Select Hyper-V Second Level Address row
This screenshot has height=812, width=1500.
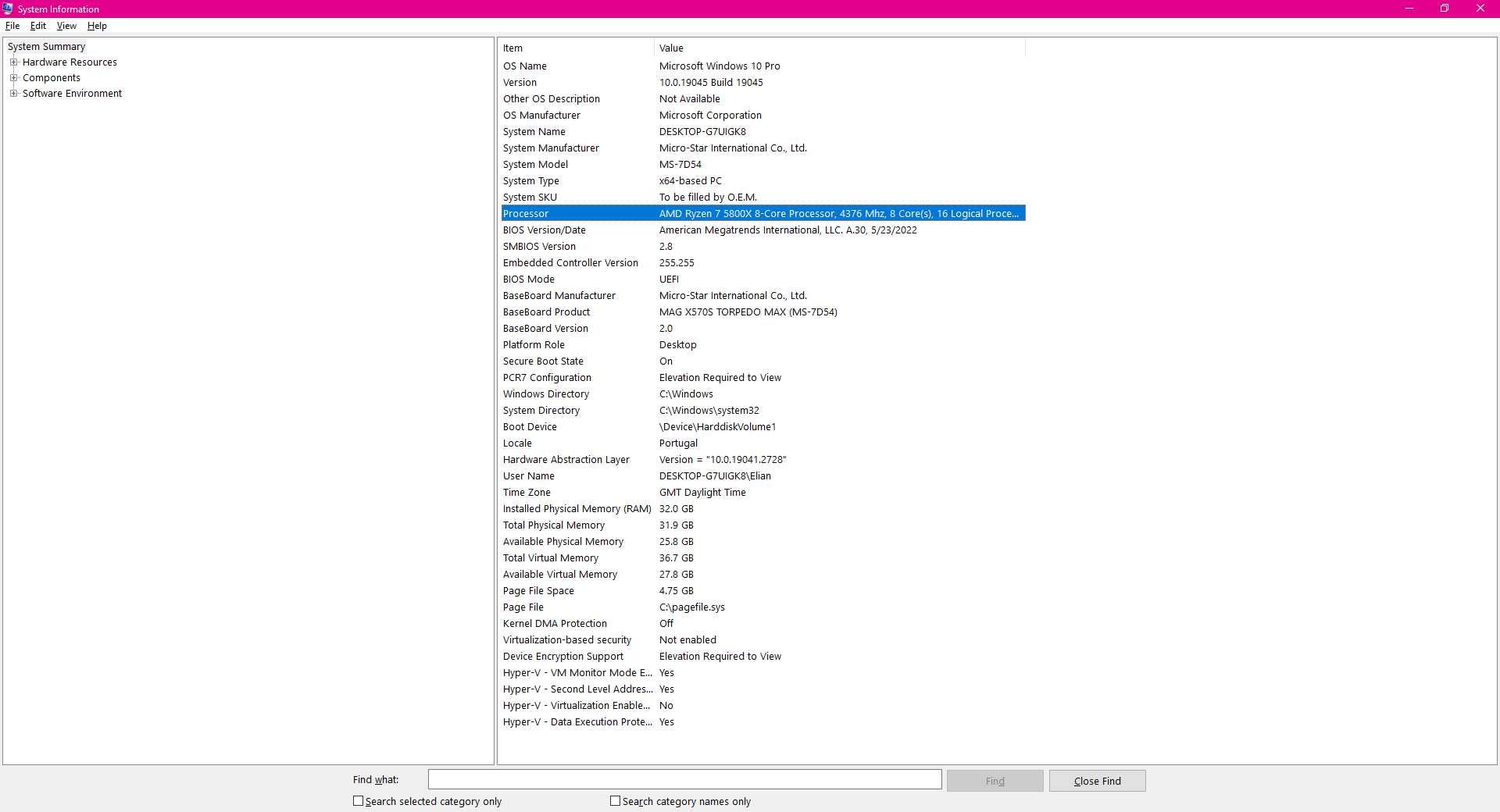coord(763,689)
